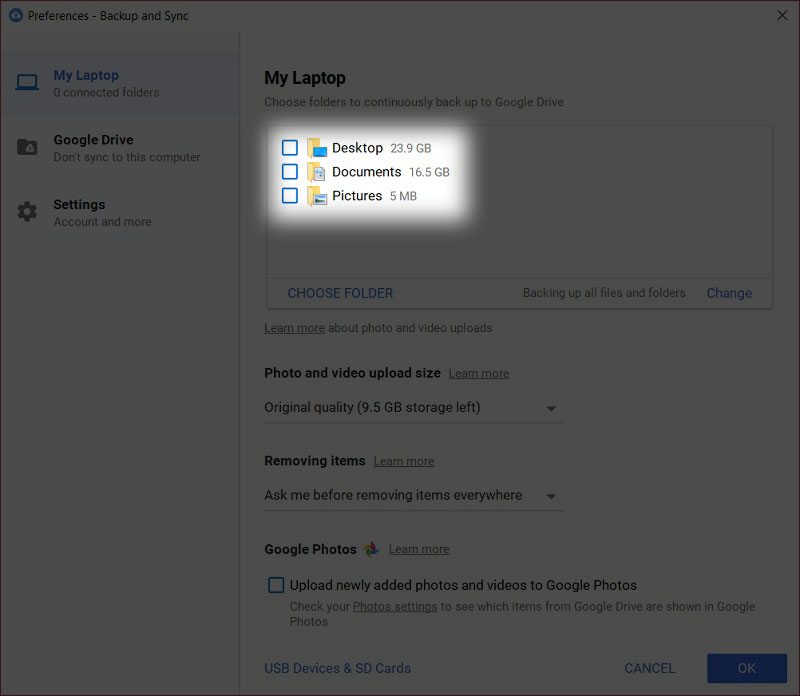Open USB Devices & SD Cards
800x696 pixels.
coord(337,668)
